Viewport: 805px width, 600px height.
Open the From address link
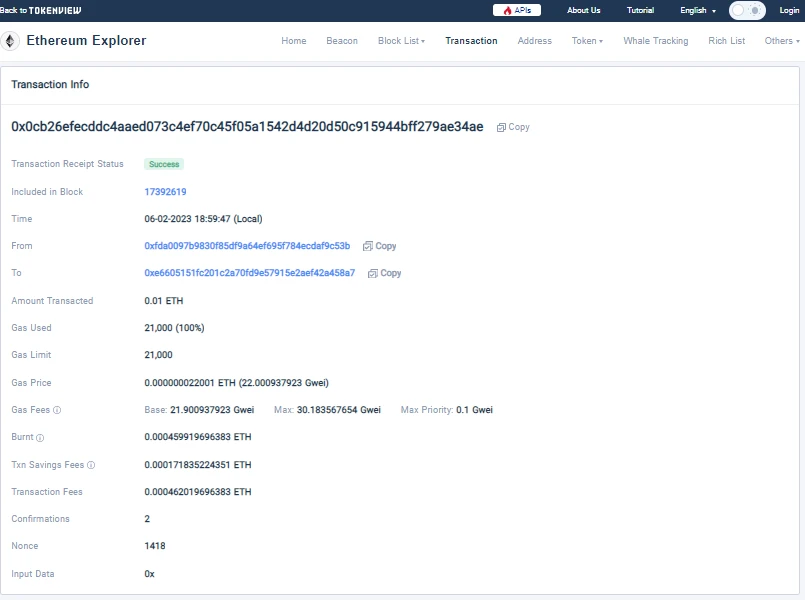(x=247, y=246)
